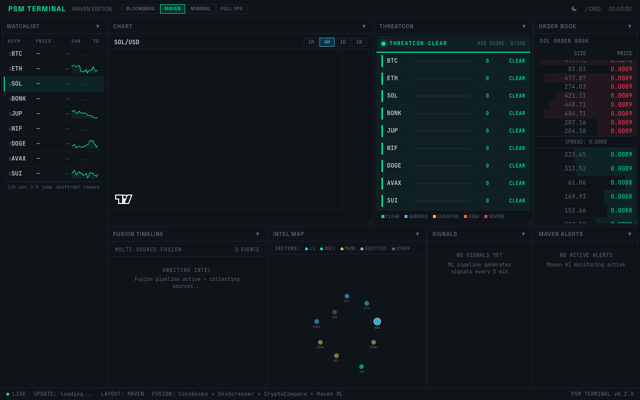640x400 pixels.
Task: Toggle dark mode with the moon icon
Action: (x=574, y=9)
